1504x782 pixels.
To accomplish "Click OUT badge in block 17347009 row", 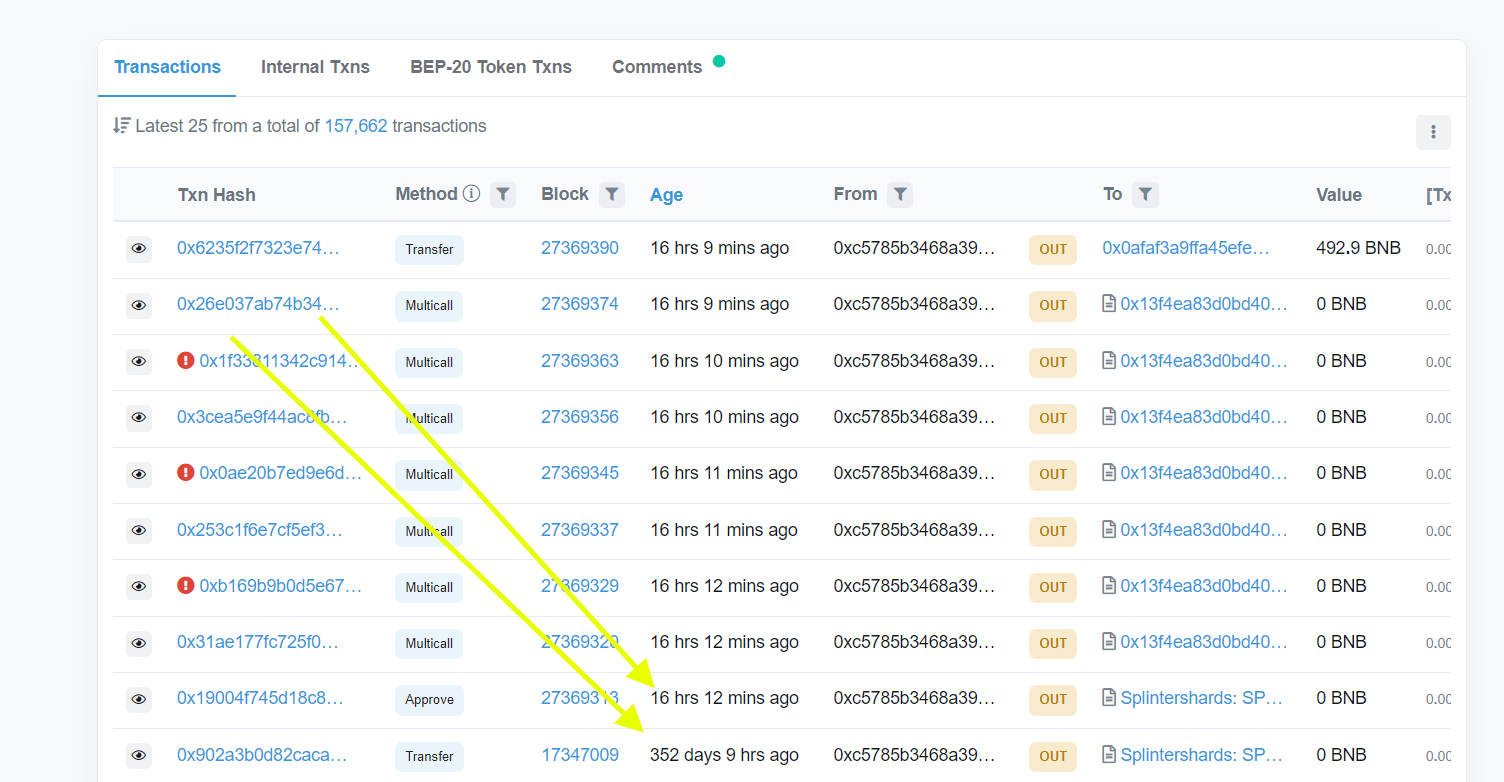I will coord(1053,756).
